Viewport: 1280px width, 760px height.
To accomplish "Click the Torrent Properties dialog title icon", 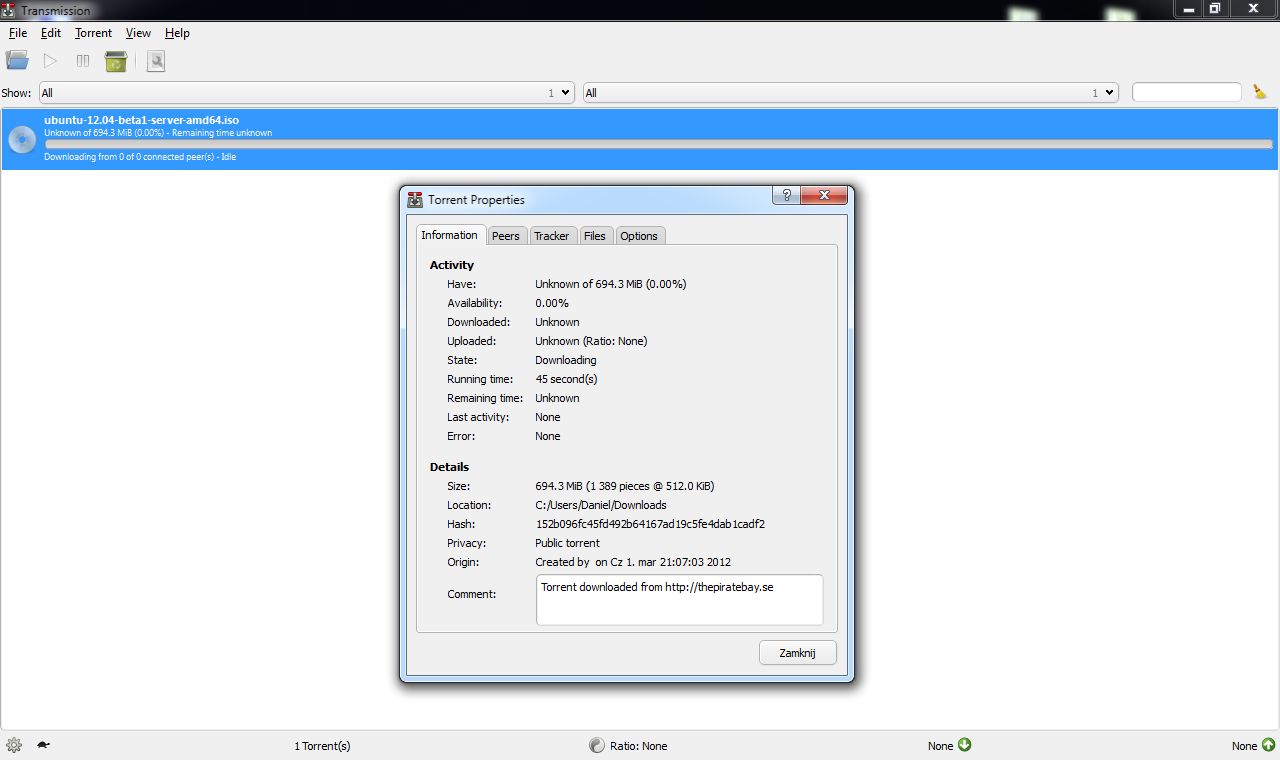I will point(416,199).
